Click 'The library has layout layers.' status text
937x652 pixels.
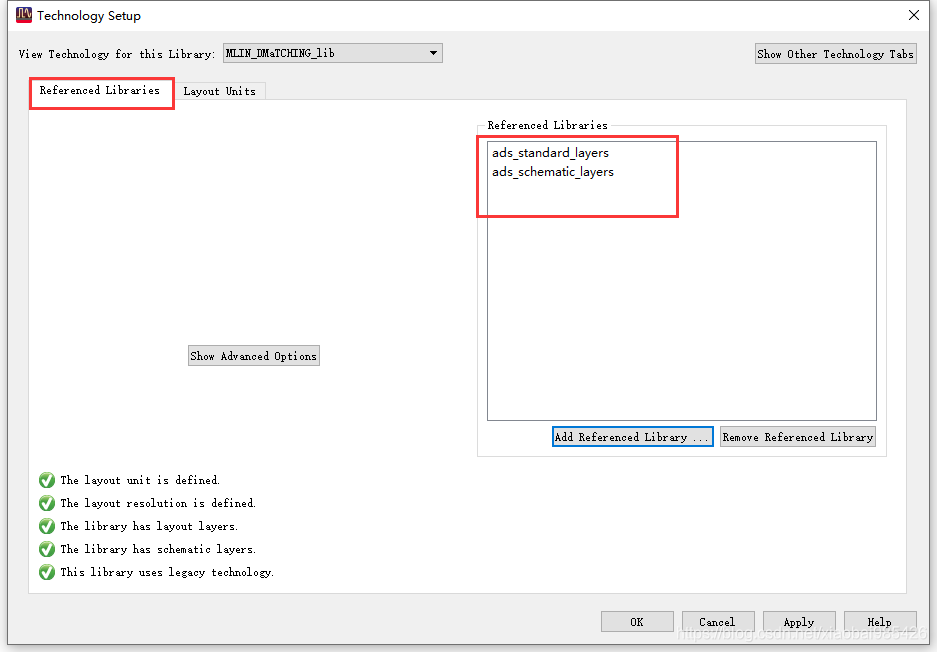point(149,527)
